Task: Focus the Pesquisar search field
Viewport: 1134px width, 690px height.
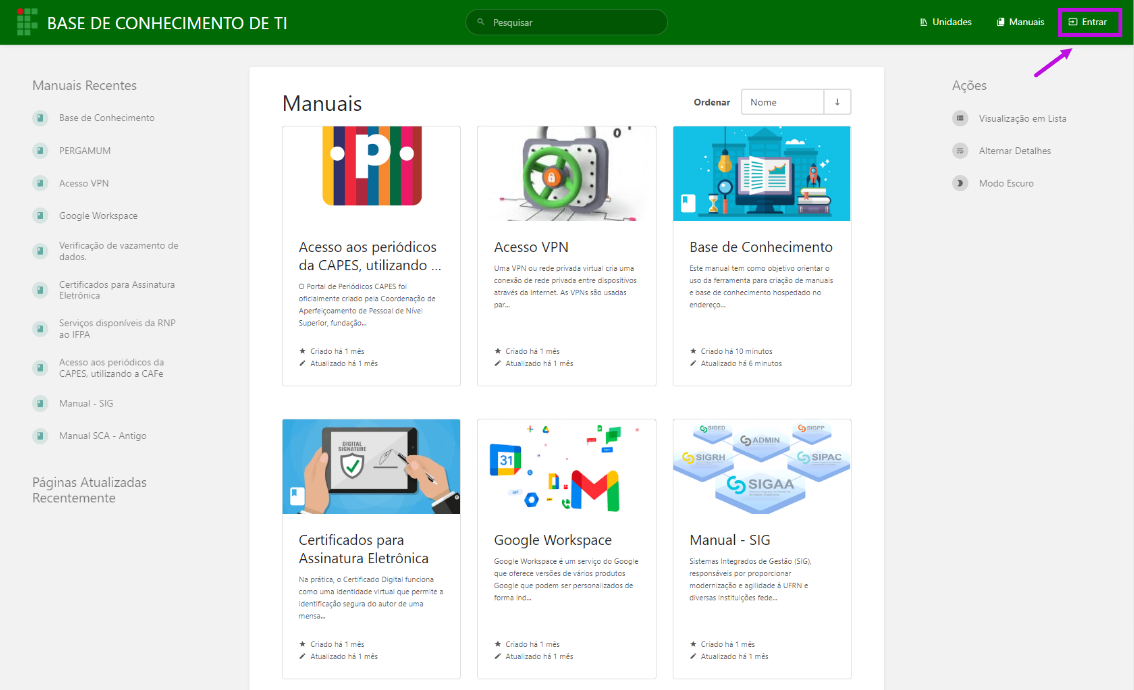Action: (x=566, y=22)
